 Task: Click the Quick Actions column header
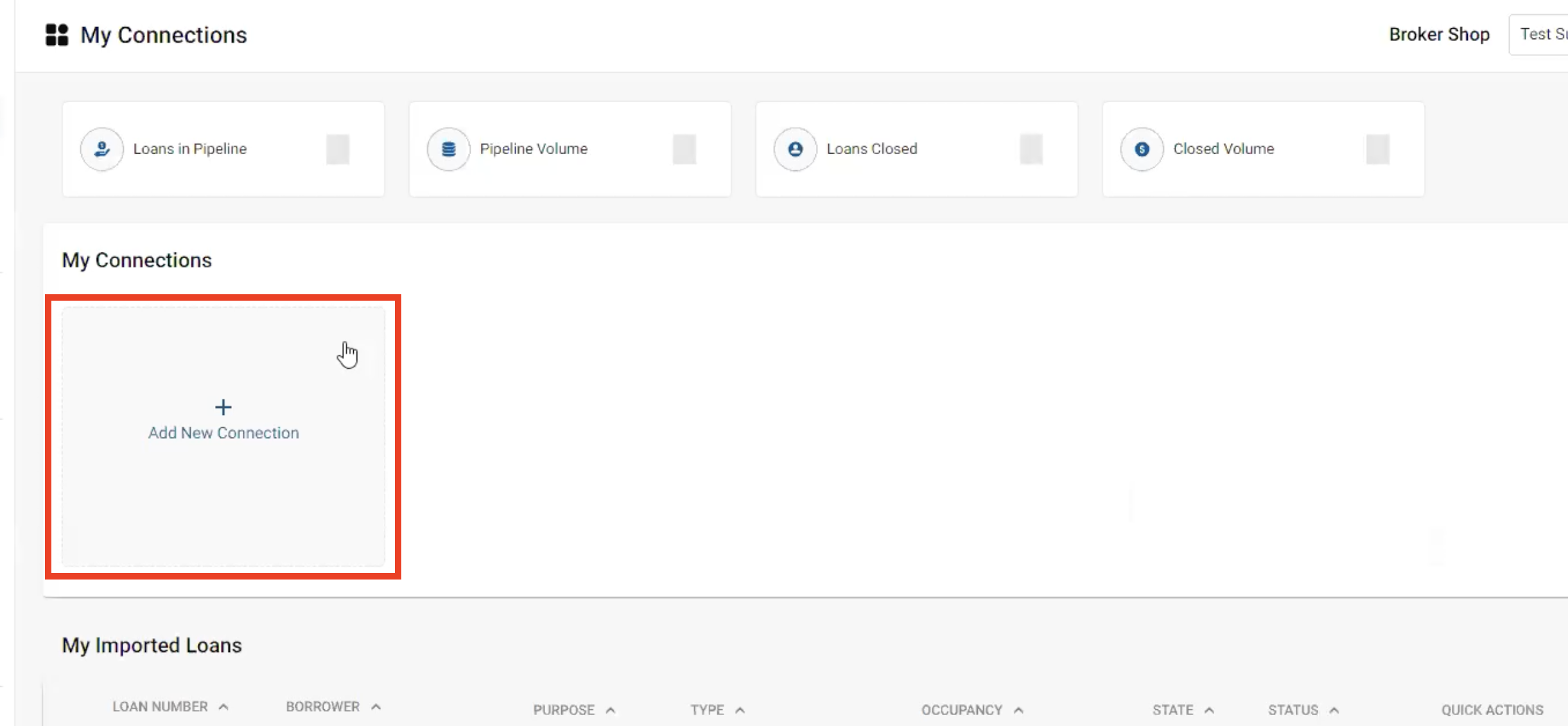pos(1492,710)
